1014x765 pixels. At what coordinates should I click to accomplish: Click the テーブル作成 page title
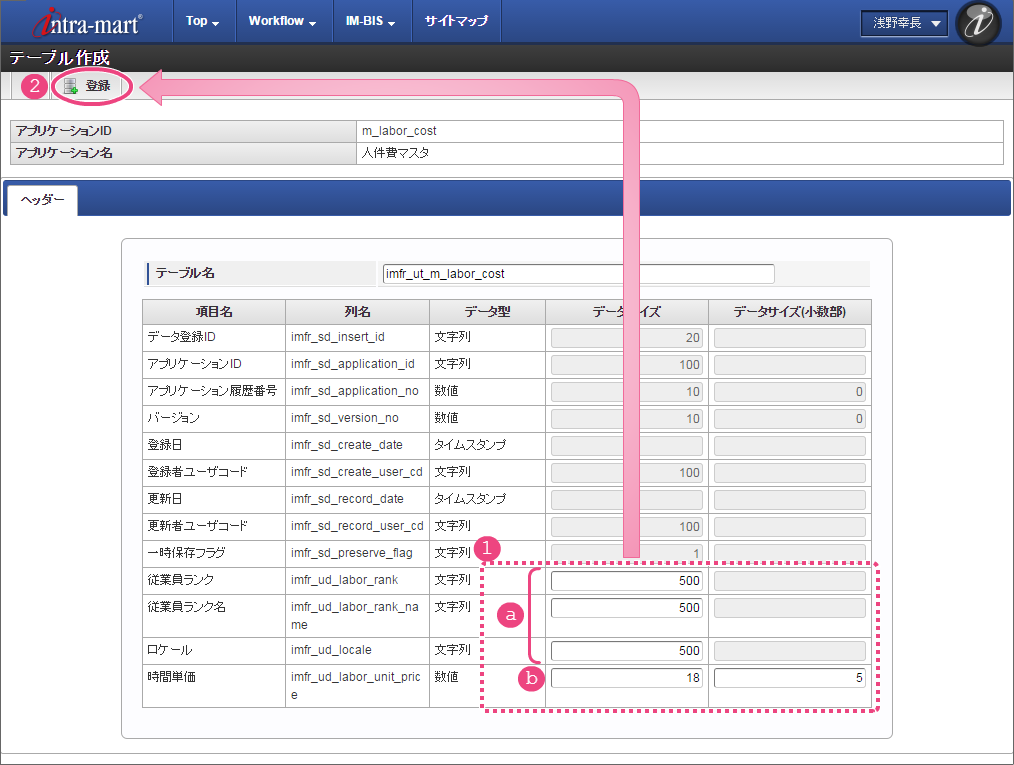click(x=59, y=58)
